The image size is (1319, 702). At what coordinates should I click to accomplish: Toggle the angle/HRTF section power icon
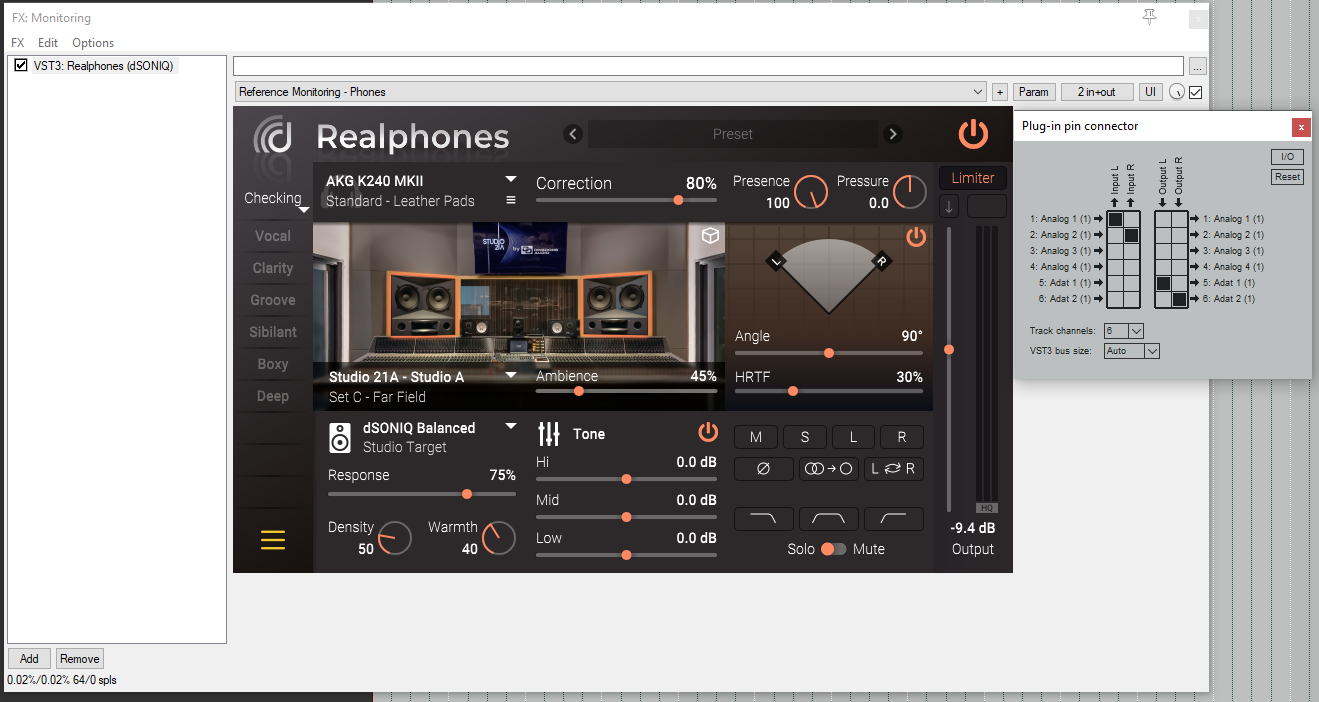(x=916, y=237)
